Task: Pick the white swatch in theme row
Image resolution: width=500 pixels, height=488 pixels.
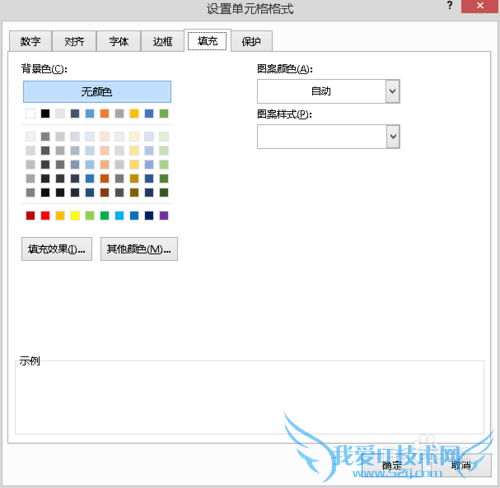Action: click(30, 114)
